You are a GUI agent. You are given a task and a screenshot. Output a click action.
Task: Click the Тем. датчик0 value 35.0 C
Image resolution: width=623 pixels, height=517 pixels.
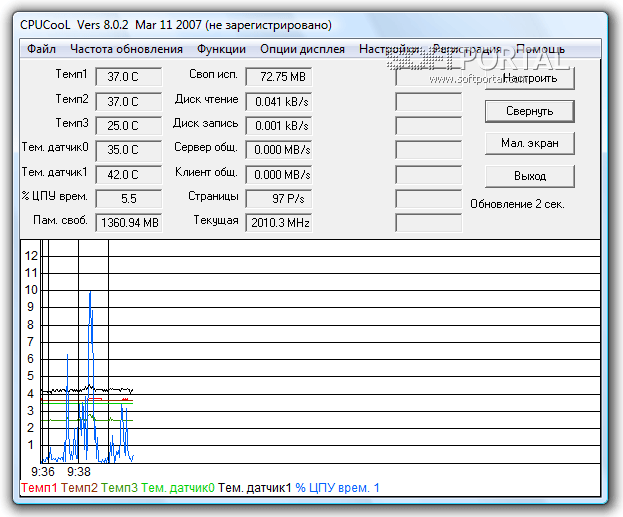(128, 150)
